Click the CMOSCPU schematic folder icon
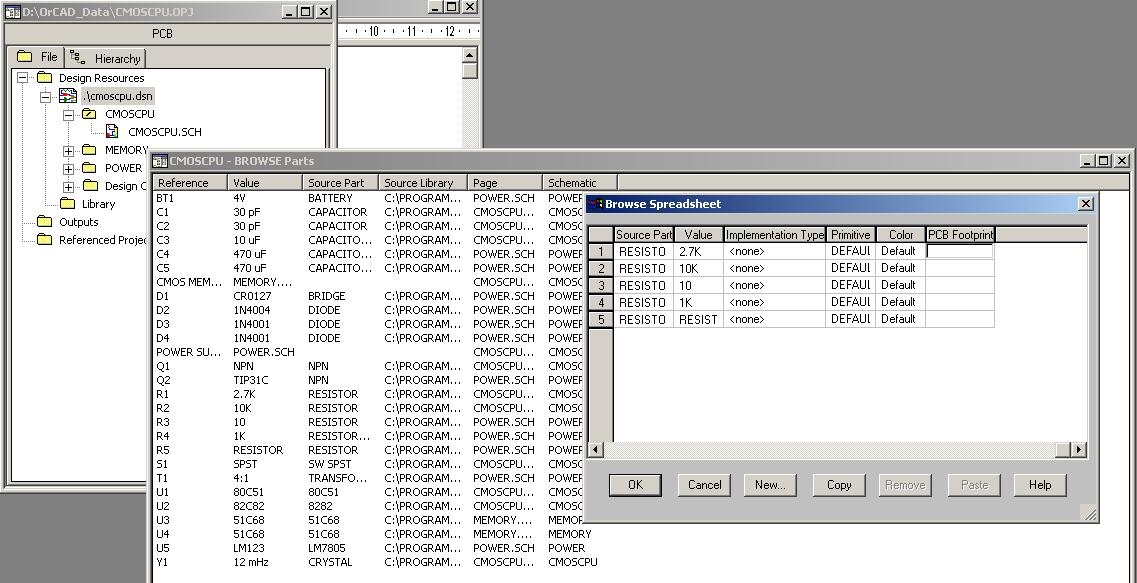Image resolution: width=1137 pixels, height=583 pixels. (x=89, y=114)
